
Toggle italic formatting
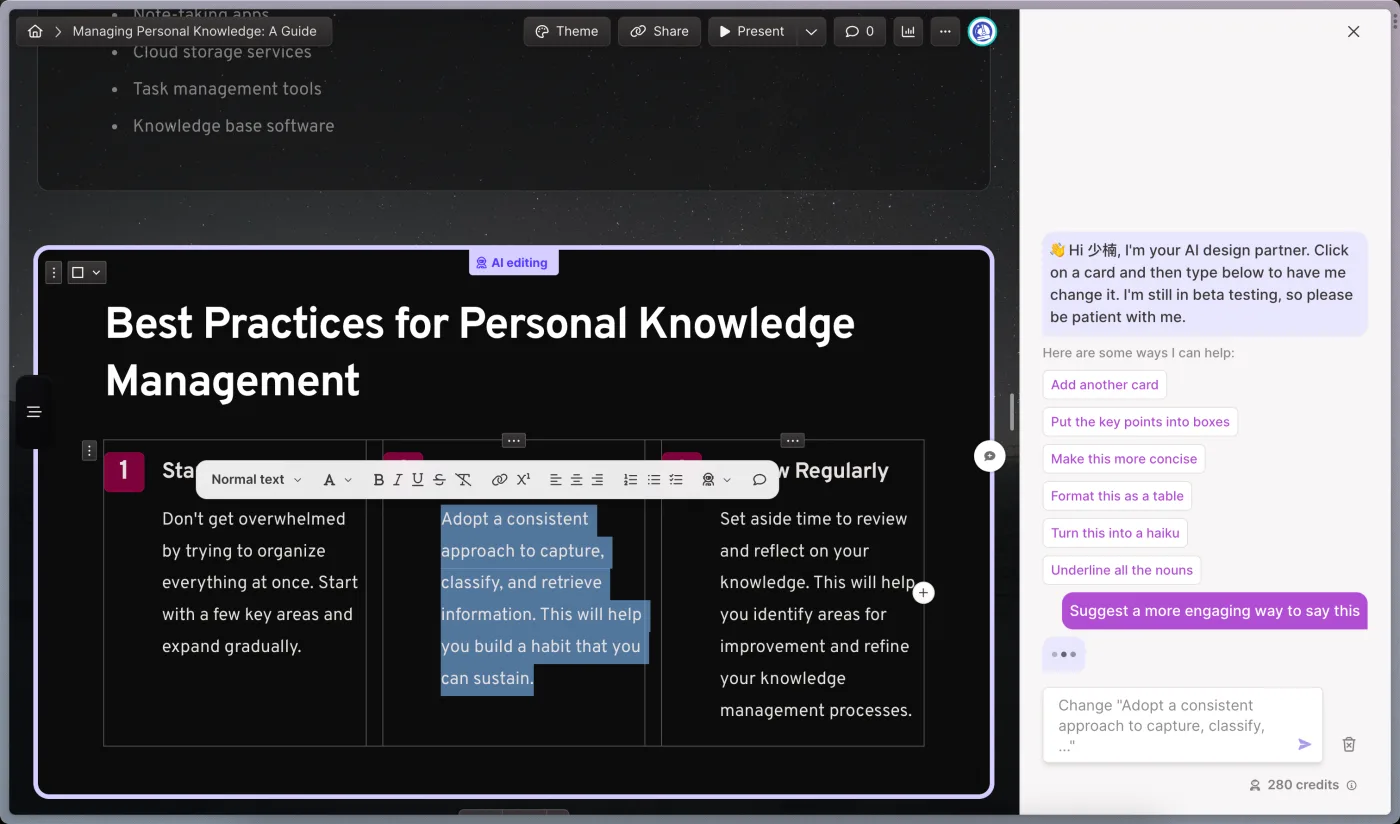coord(397,480)
